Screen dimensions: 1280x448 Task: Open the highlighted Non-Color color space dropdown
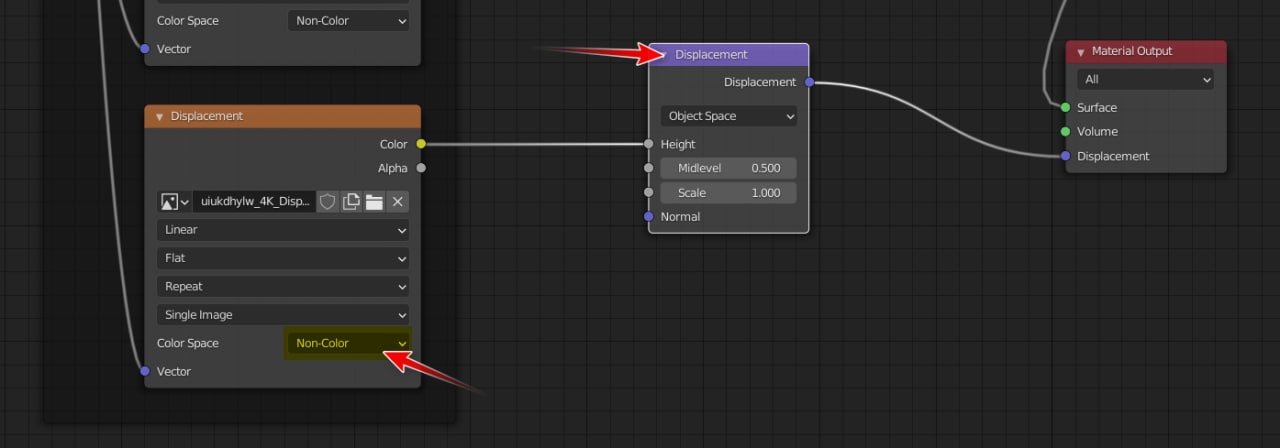coord(348,343)
